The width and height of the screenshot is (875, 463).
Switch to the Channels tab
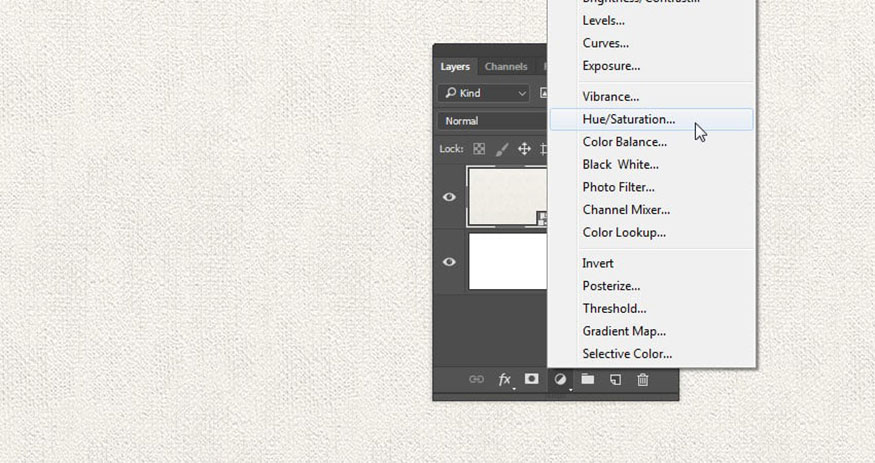[506, 66]
